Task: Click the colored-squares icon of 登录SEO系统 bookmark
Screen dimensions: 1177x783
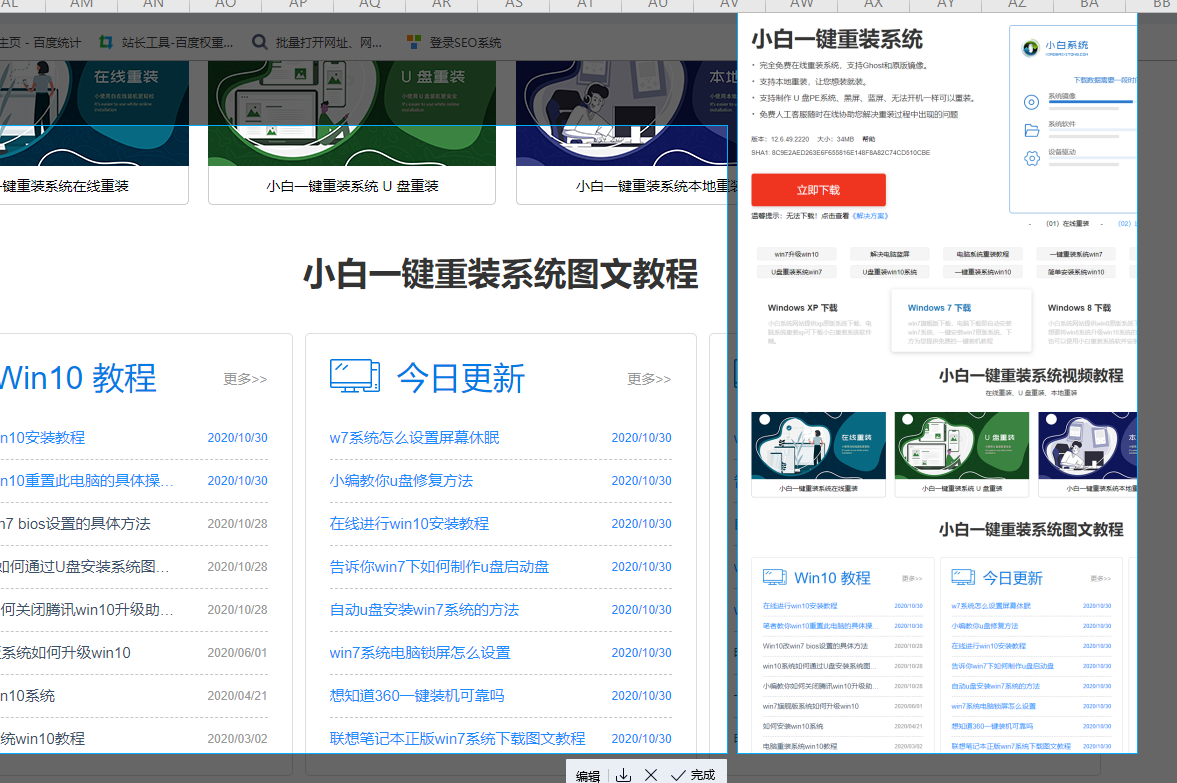Action: point(414,42)
